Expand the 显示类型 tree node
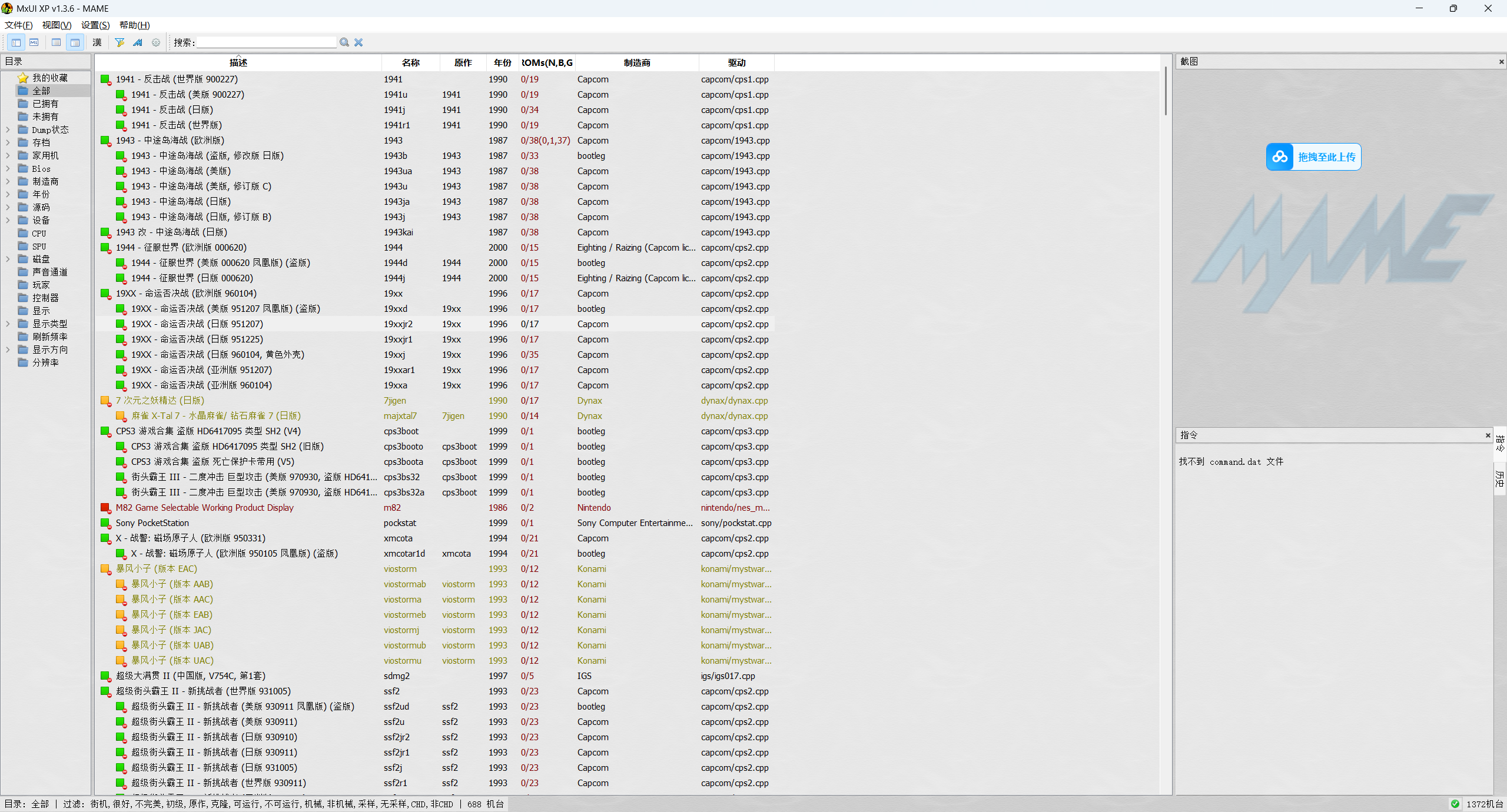 [x=8, y=324]
